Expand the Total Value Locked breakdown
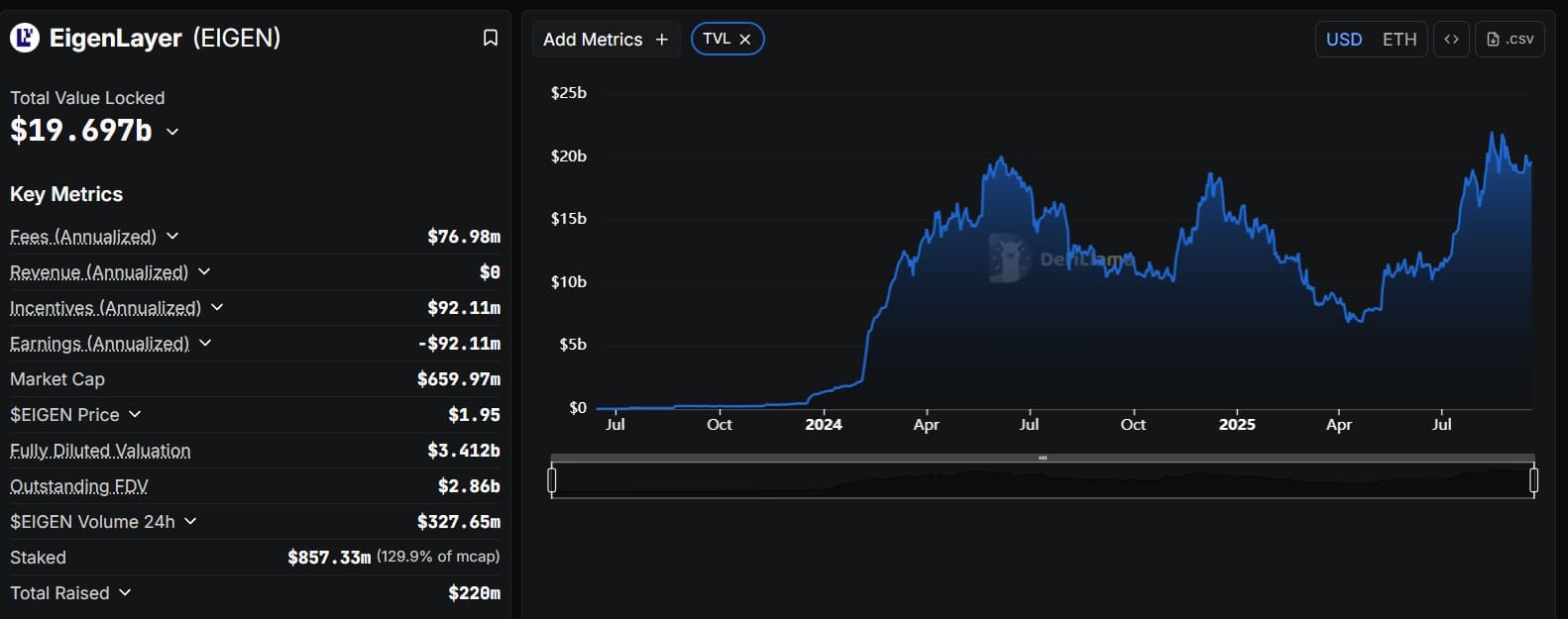 point(172,131)
